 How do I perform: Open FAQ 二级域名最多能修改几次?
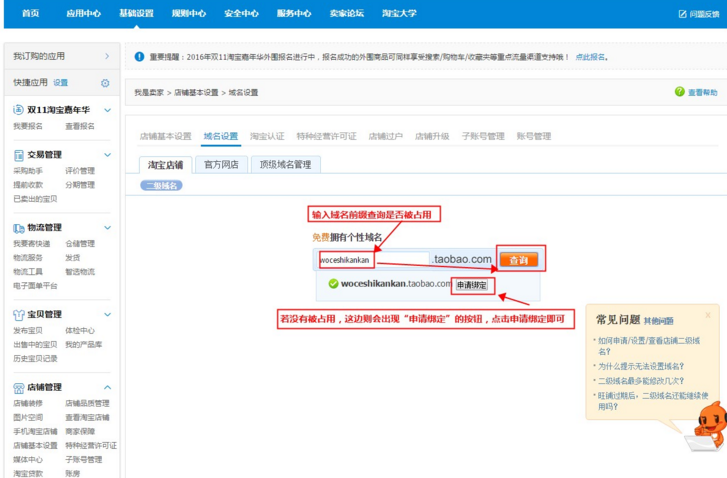(x=641, y=381)
